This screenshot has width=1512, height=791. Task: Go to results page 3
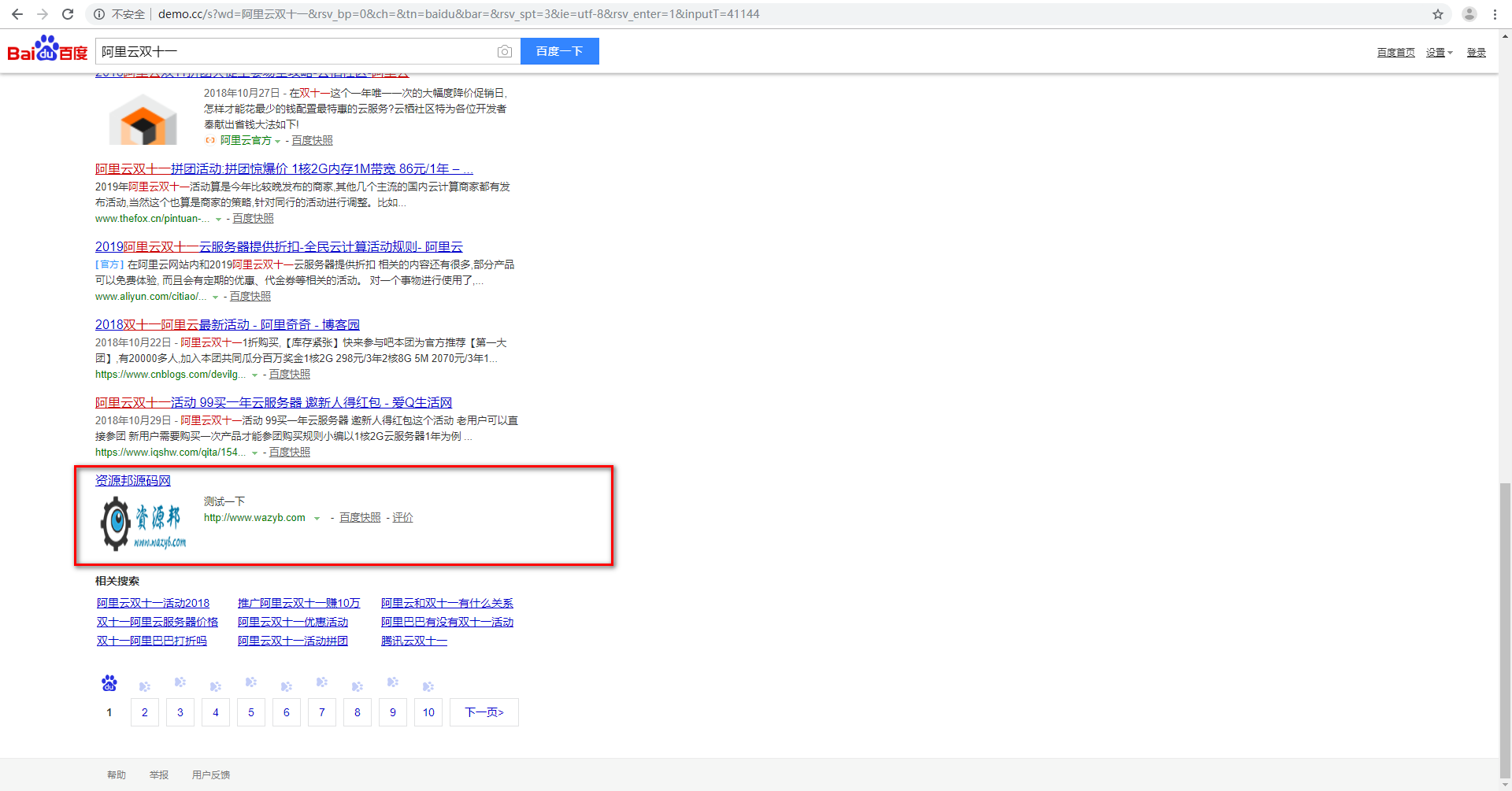(x=180, y=712)
